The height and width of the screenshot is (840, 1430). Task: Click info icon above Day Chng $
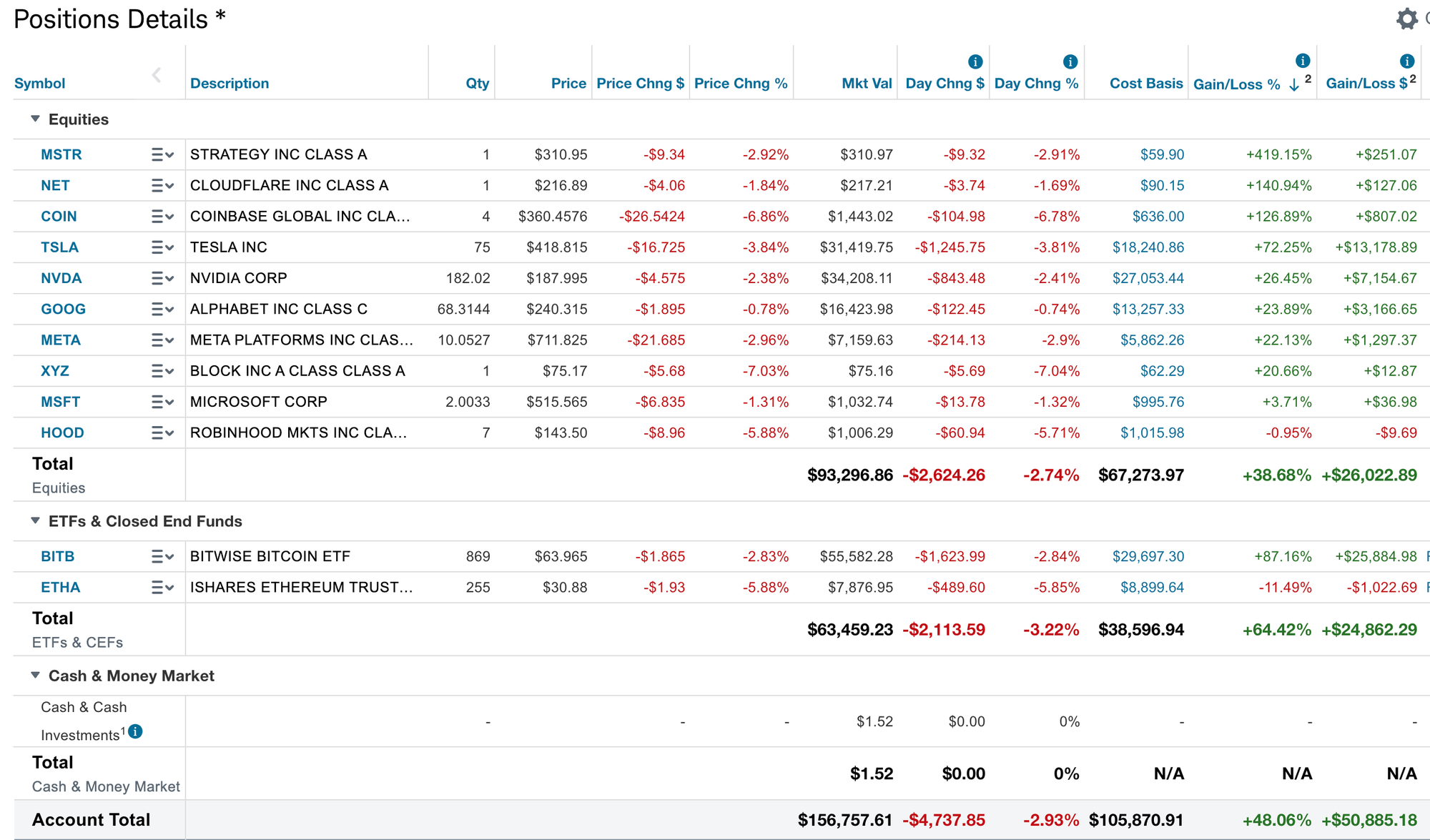pyautogui.click(x=975, y=61)
